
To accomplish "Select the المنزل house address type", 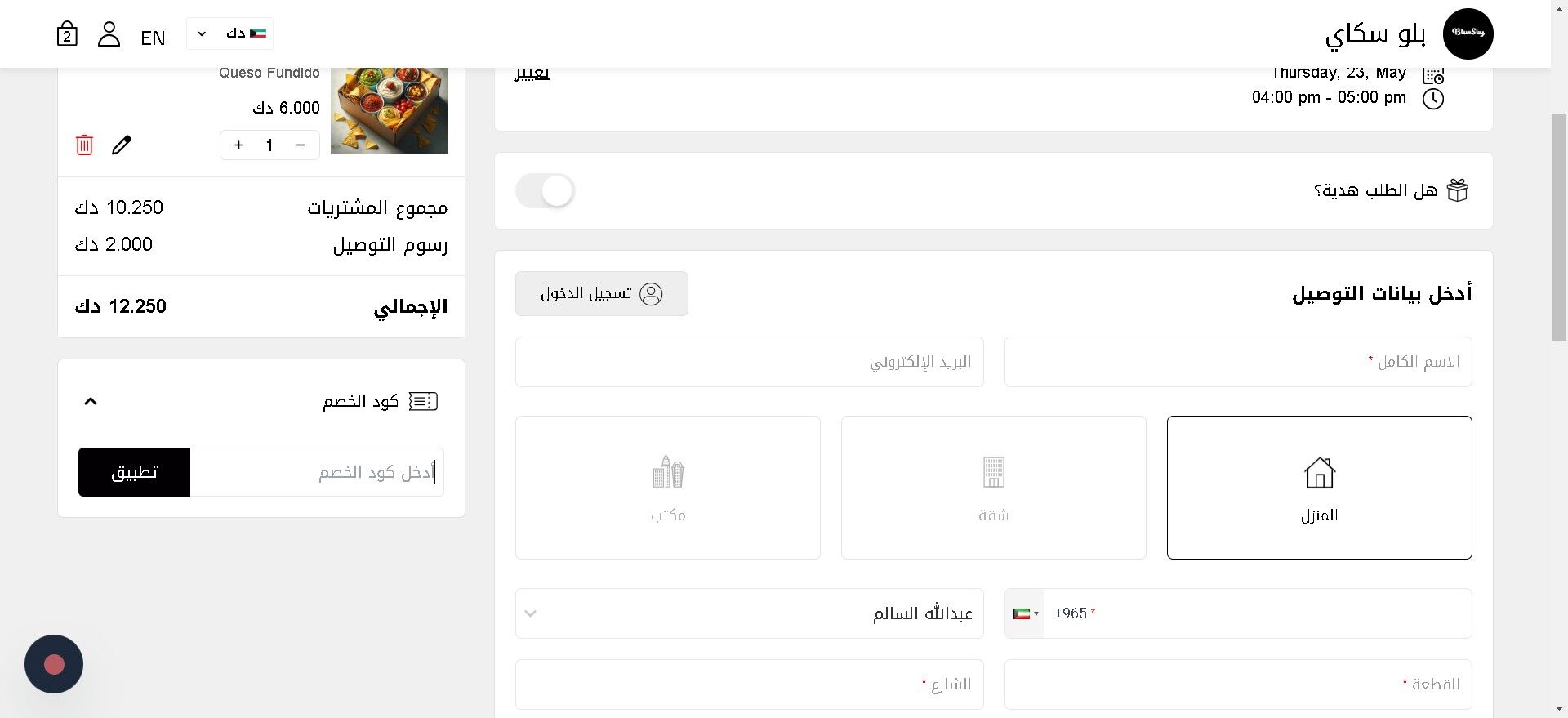I will (x=1319, y=488).
